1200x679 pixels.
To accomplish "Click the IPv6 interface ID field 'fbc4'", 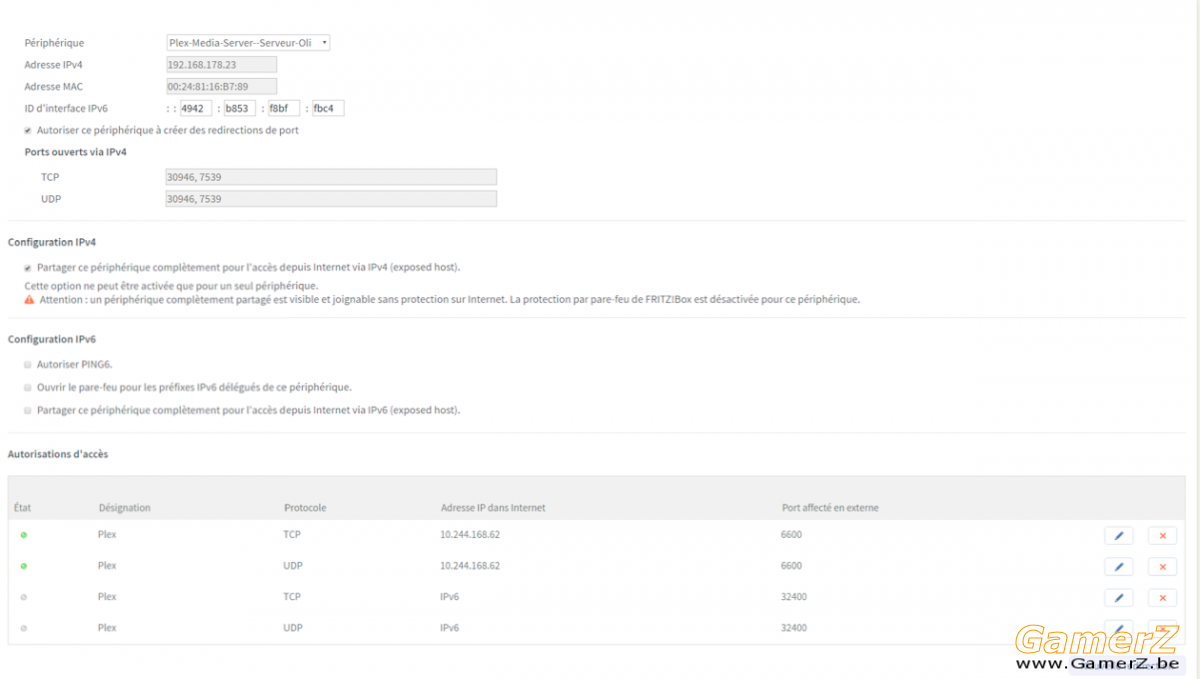I will [x=328, y=108].
